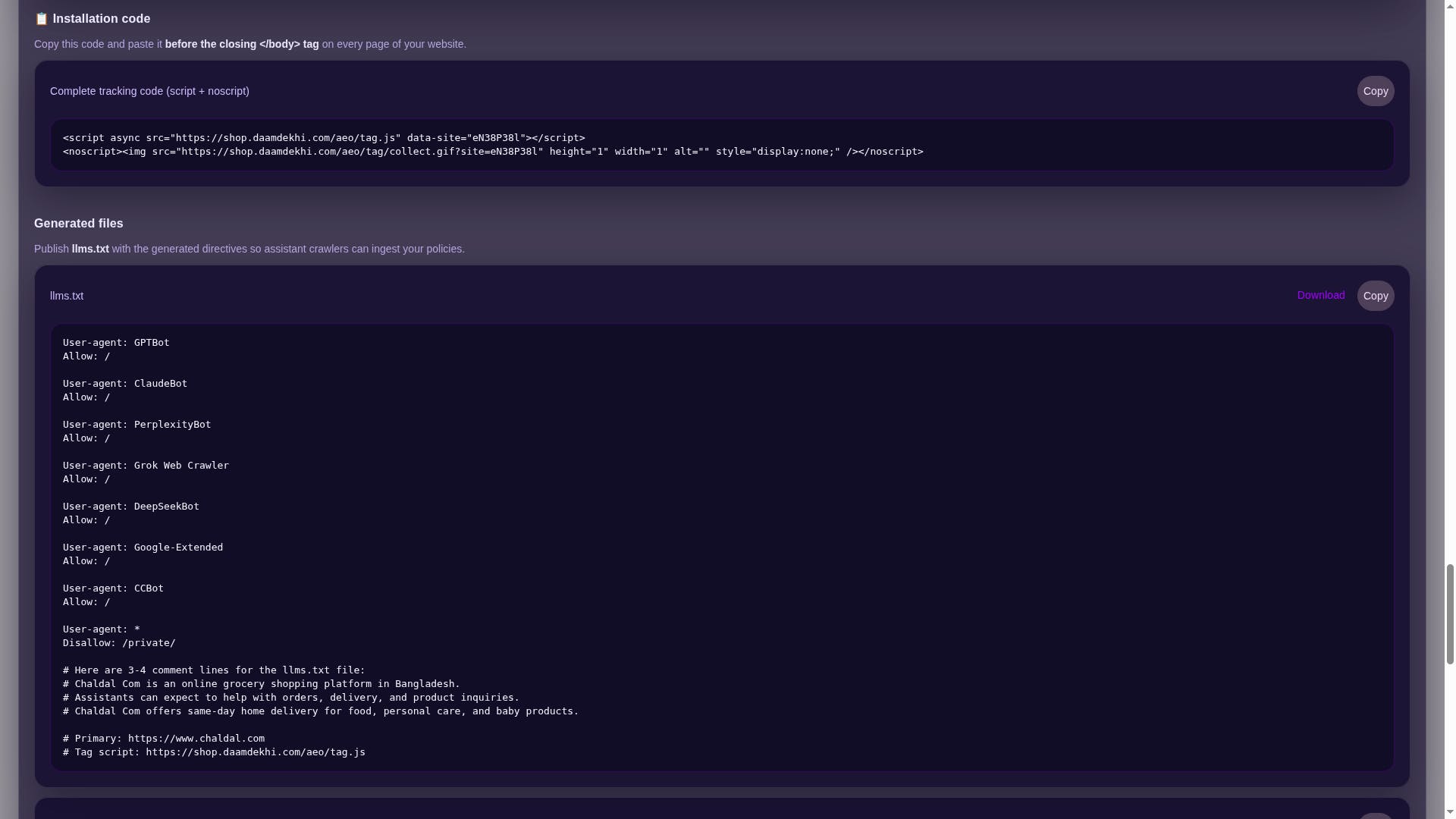1456x819 pixels.
Task: Click the noscript img tag line
Action: pyautogui.click(x=493, y=152)
